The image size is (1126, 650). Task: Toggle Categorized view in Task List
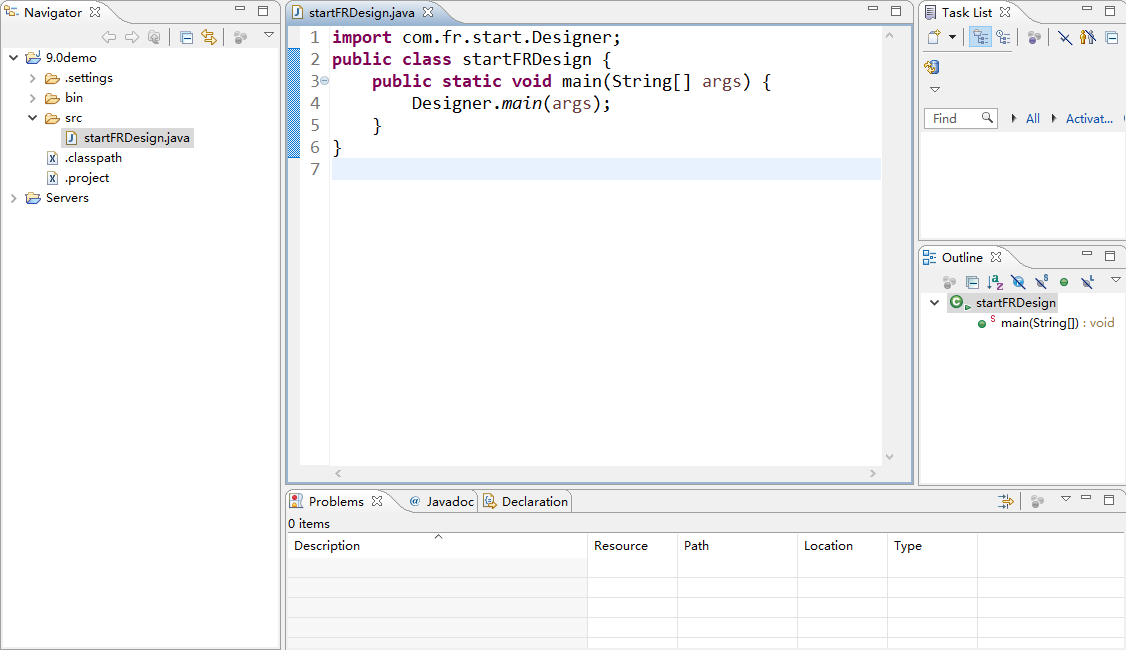click(x=980, y=37)
